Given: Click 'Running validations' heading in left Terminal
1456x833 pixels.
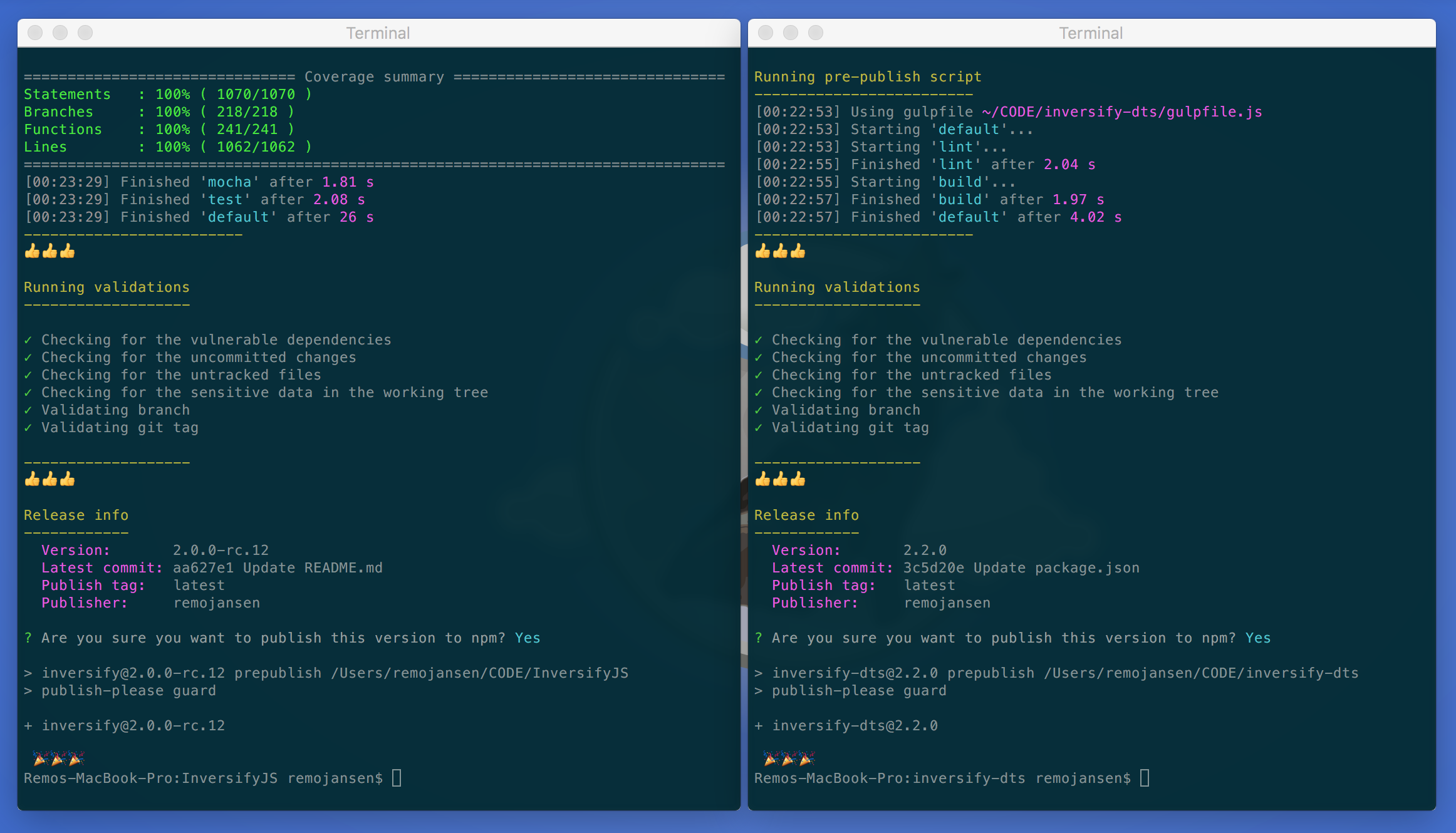Looking at the screenshot, I should [107, 287].
